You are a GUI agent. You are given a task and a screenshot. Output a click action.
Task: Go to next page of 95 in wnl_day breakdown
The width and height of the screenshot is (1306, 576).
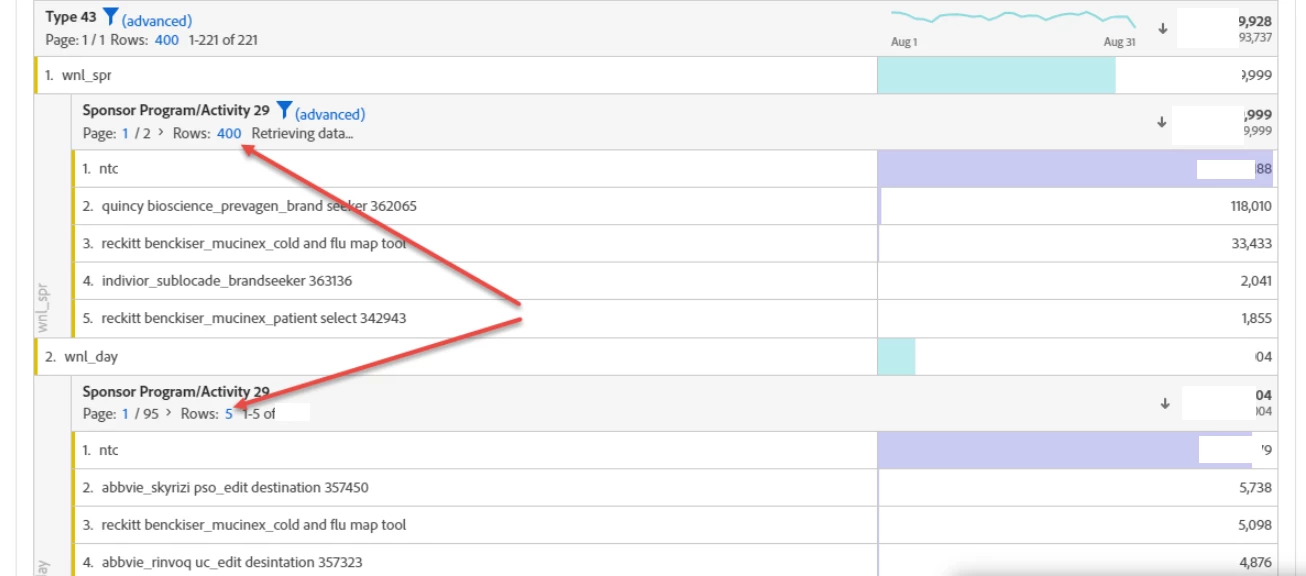169,413
